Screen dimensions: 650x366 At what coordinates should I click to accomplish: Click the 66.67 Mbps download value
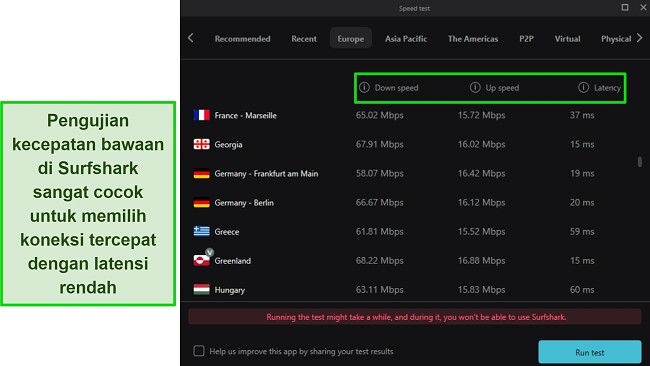[380, 202]
